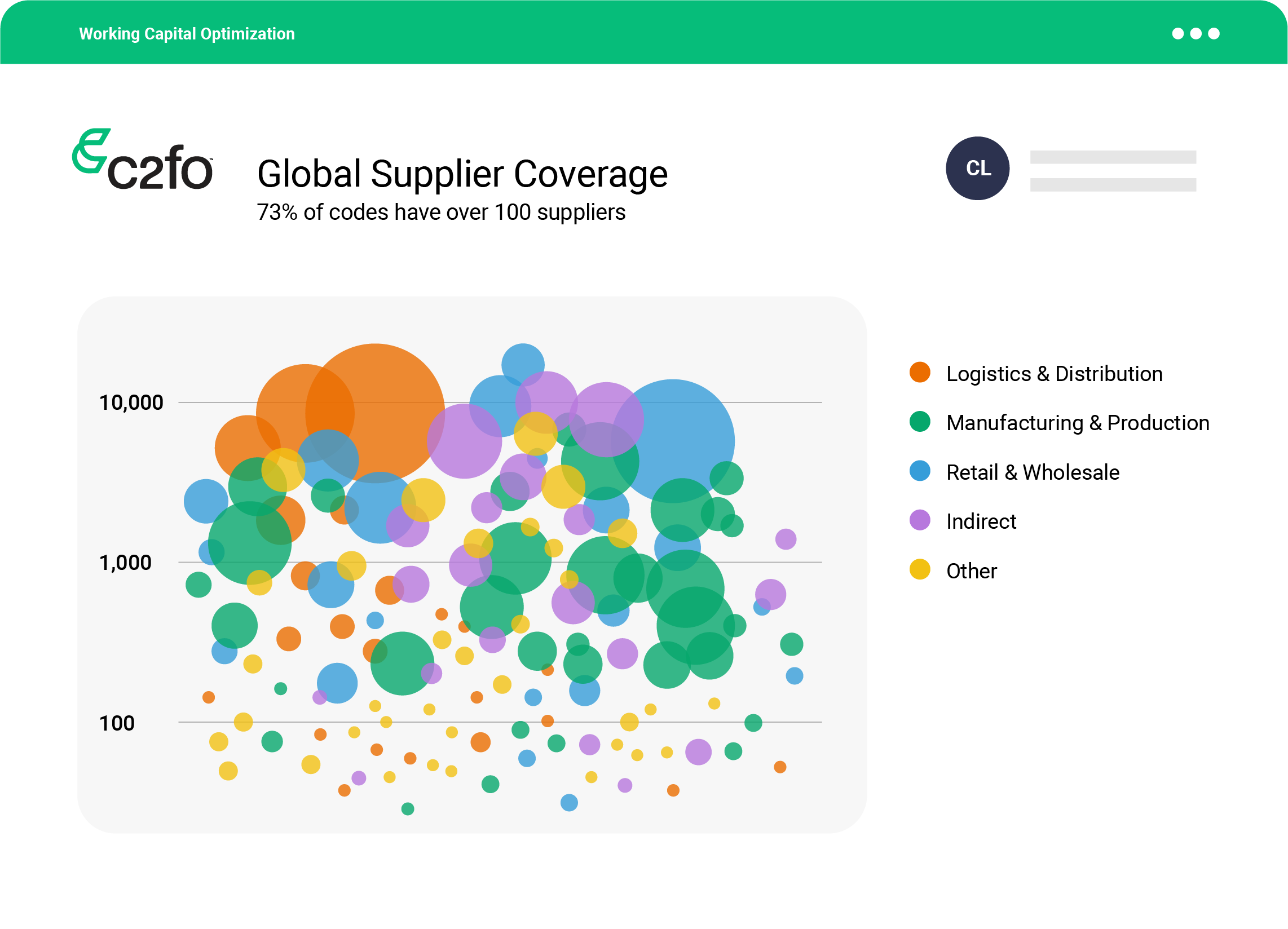Click the blue Retail & Wholesale legend dot
Screen dimensions: 1288x929
coord(919,471)
